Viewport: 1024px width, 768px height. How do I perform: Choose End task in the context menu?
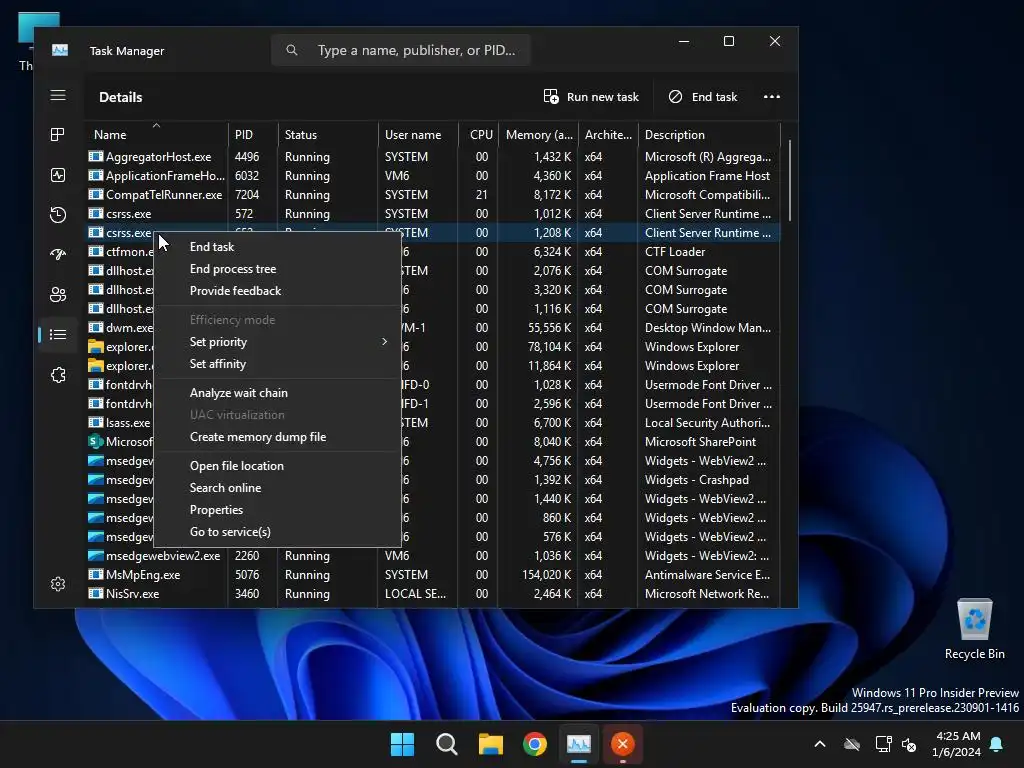(278, 247)
